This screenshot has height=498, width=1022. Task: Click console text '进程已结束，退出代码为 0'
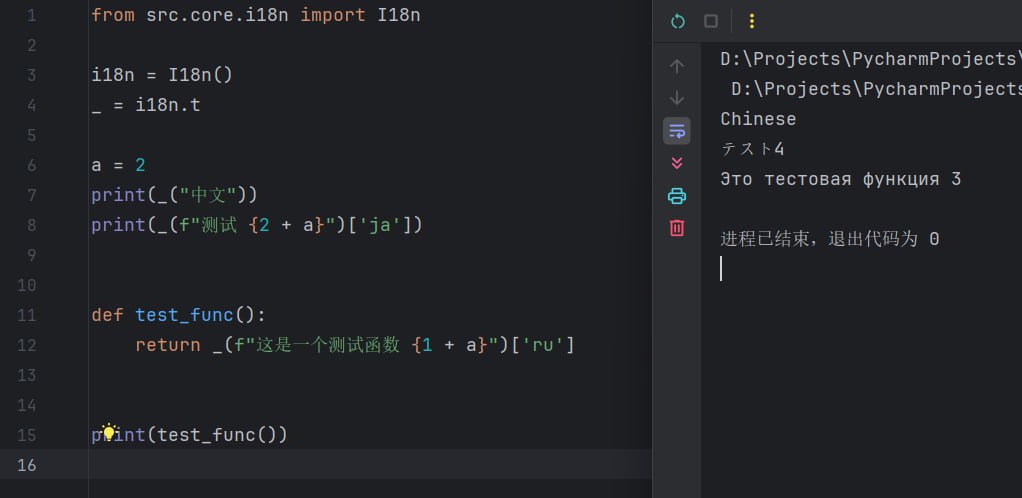(830, 239)
